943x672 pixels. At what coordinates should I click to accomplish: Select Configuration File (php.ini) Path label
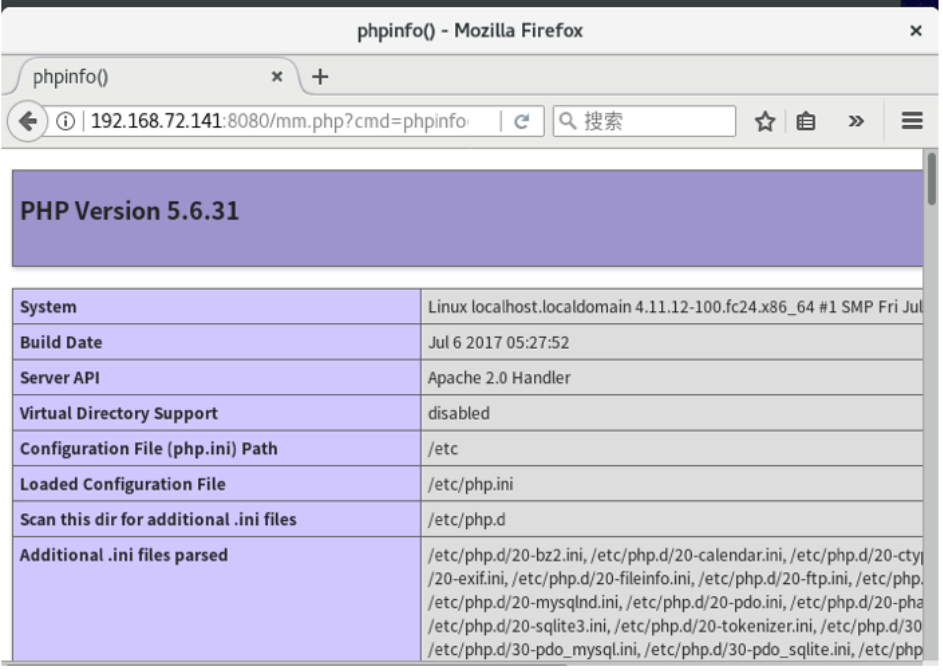149,449
